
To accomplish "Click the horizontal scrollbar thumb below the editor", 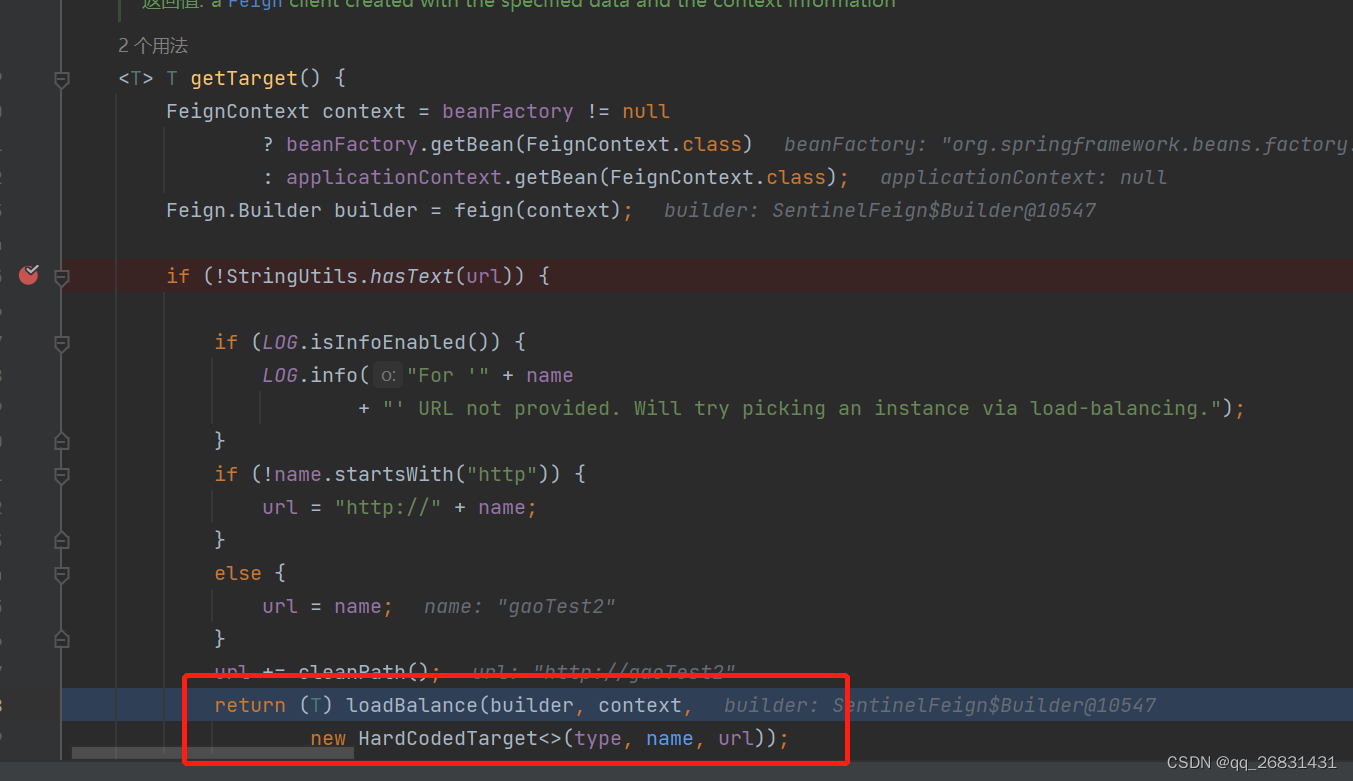I will (x=212, y=752).
